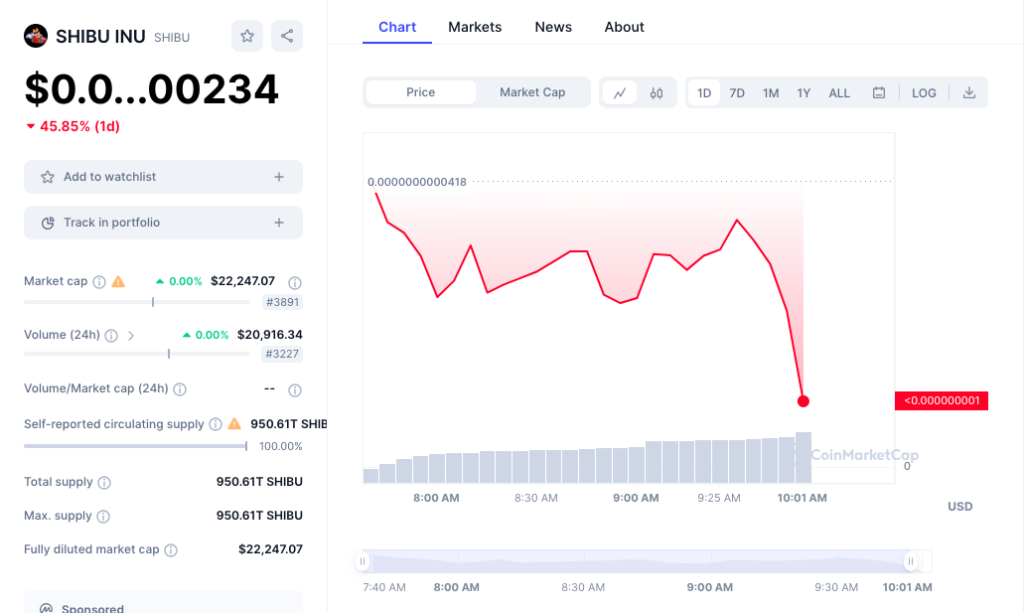
Task: Select the 7D time range
Action: [x=737, y=92]
